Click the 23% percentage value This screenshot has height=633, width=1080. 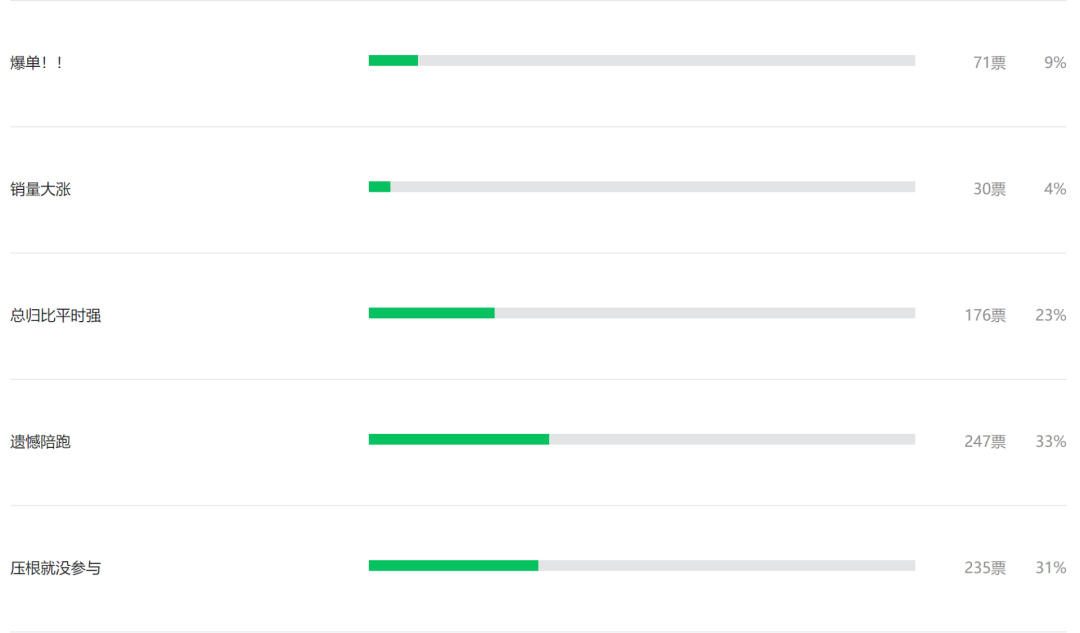1050,315
